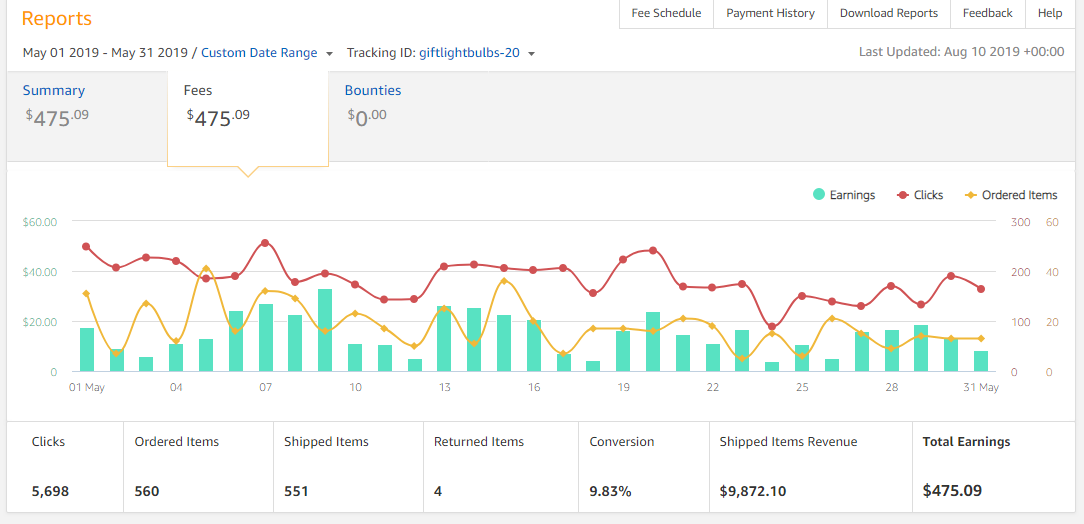
Task: Open the Help link
Action: [x=1050, y=14]
